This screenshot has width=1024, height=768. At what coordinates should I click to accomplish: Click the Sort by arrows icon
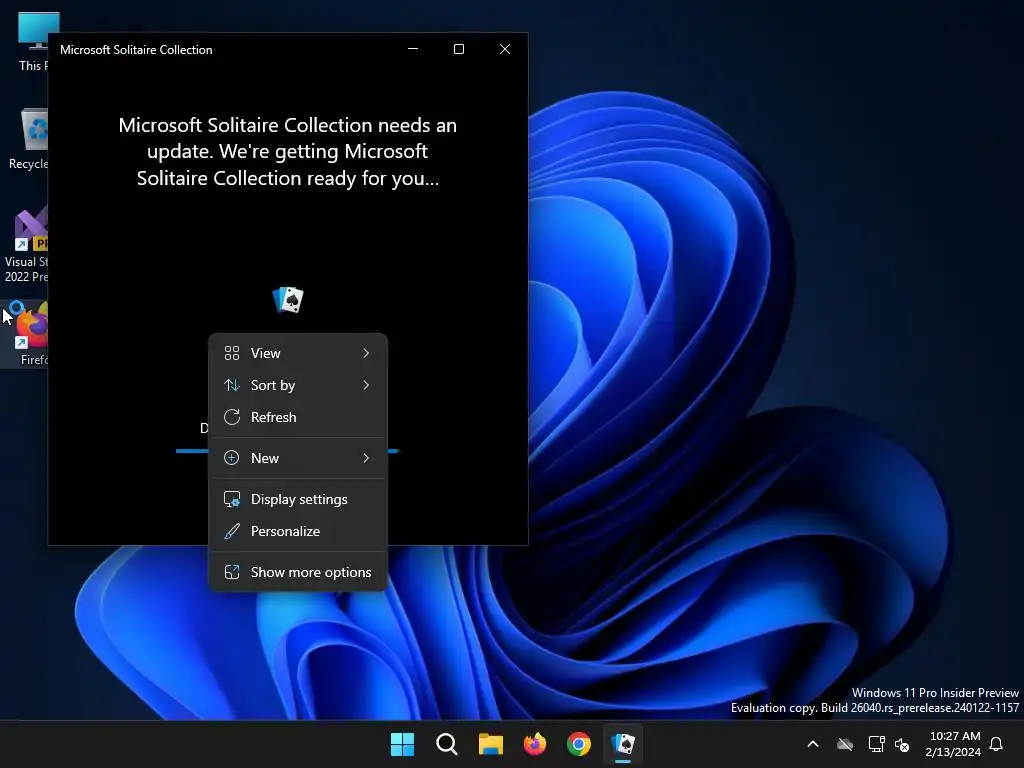tap(232, 385)
